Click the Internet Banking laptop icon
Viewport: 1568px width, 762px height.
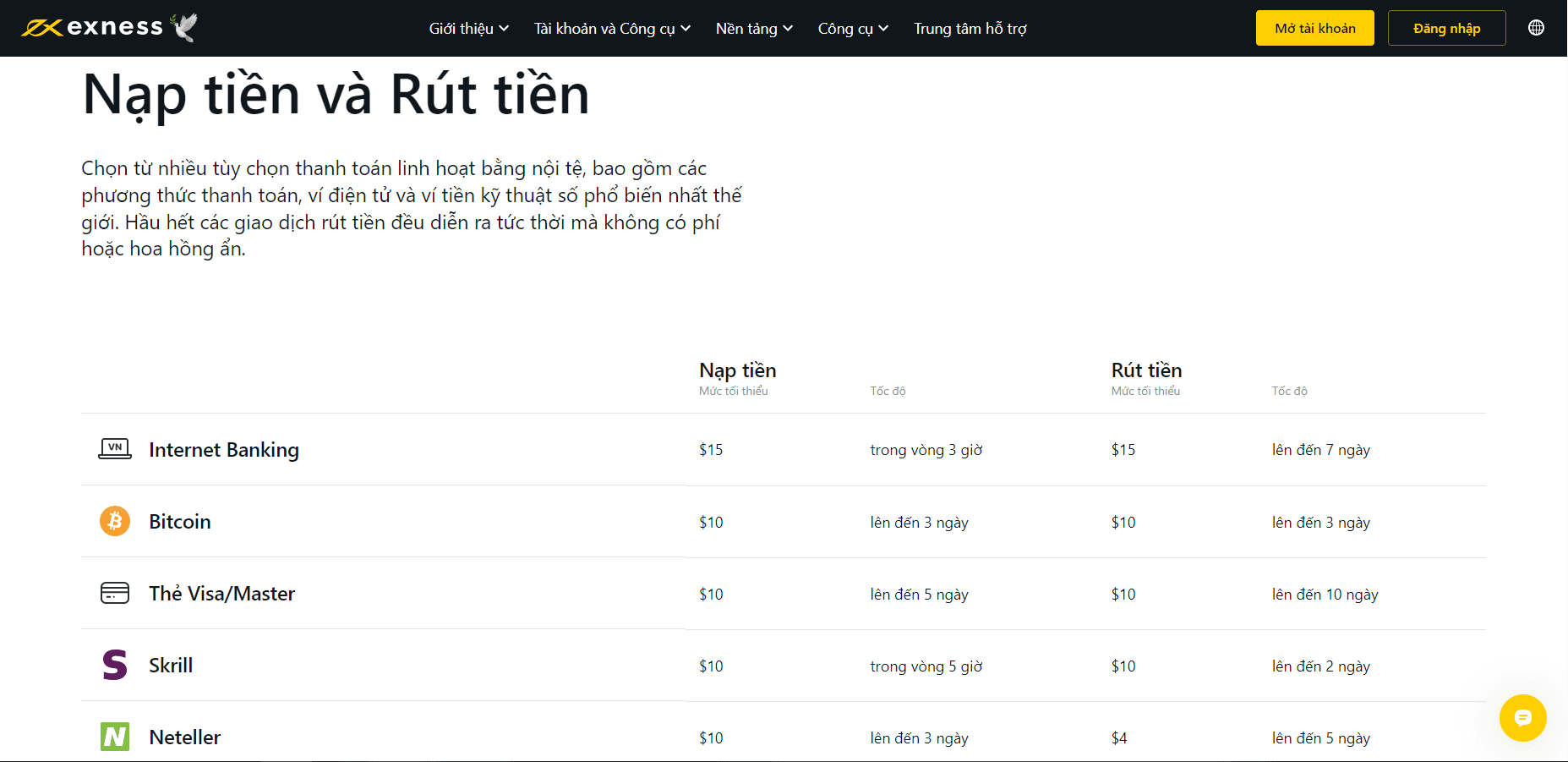[115, 449]
